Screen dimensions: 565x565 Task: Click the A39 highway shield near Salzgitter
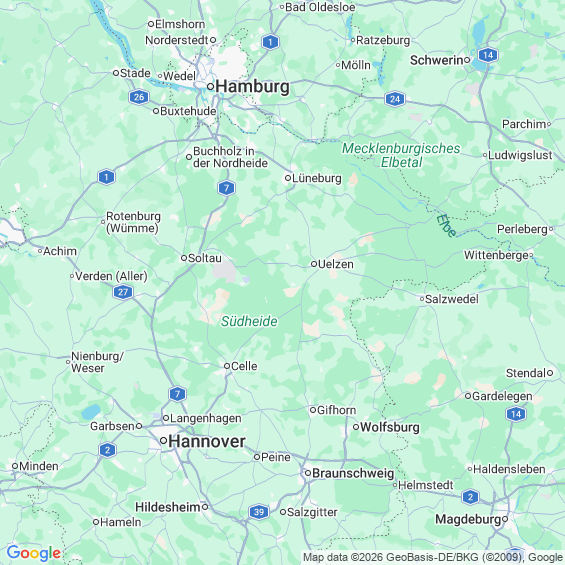(x=259, y=512)
